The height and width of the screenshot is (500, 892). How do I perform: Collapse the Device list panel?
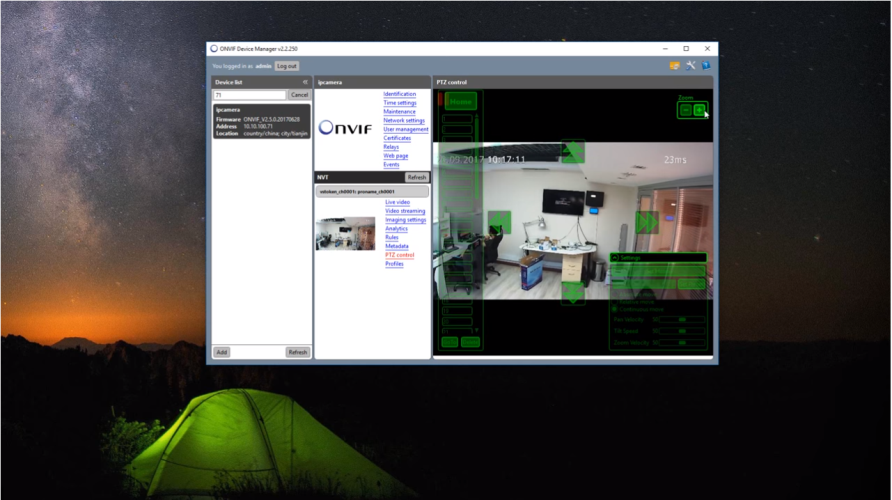[305, 82]
